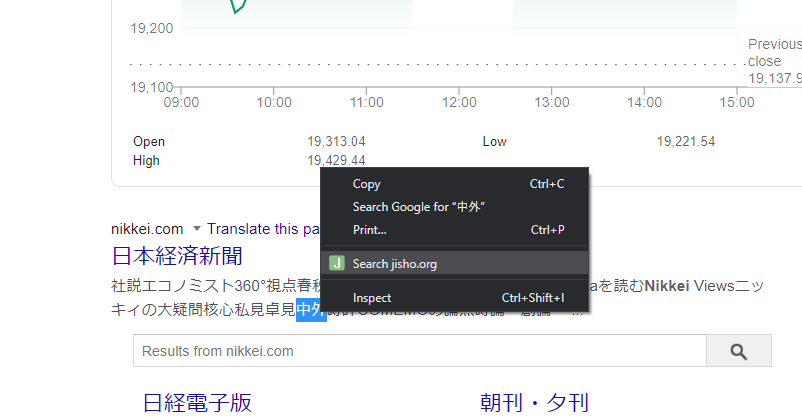Click the magnifier search button for nikkei.com
This screenshot has height=419, width=802.
pyautogui.click(x=739, y=351)
